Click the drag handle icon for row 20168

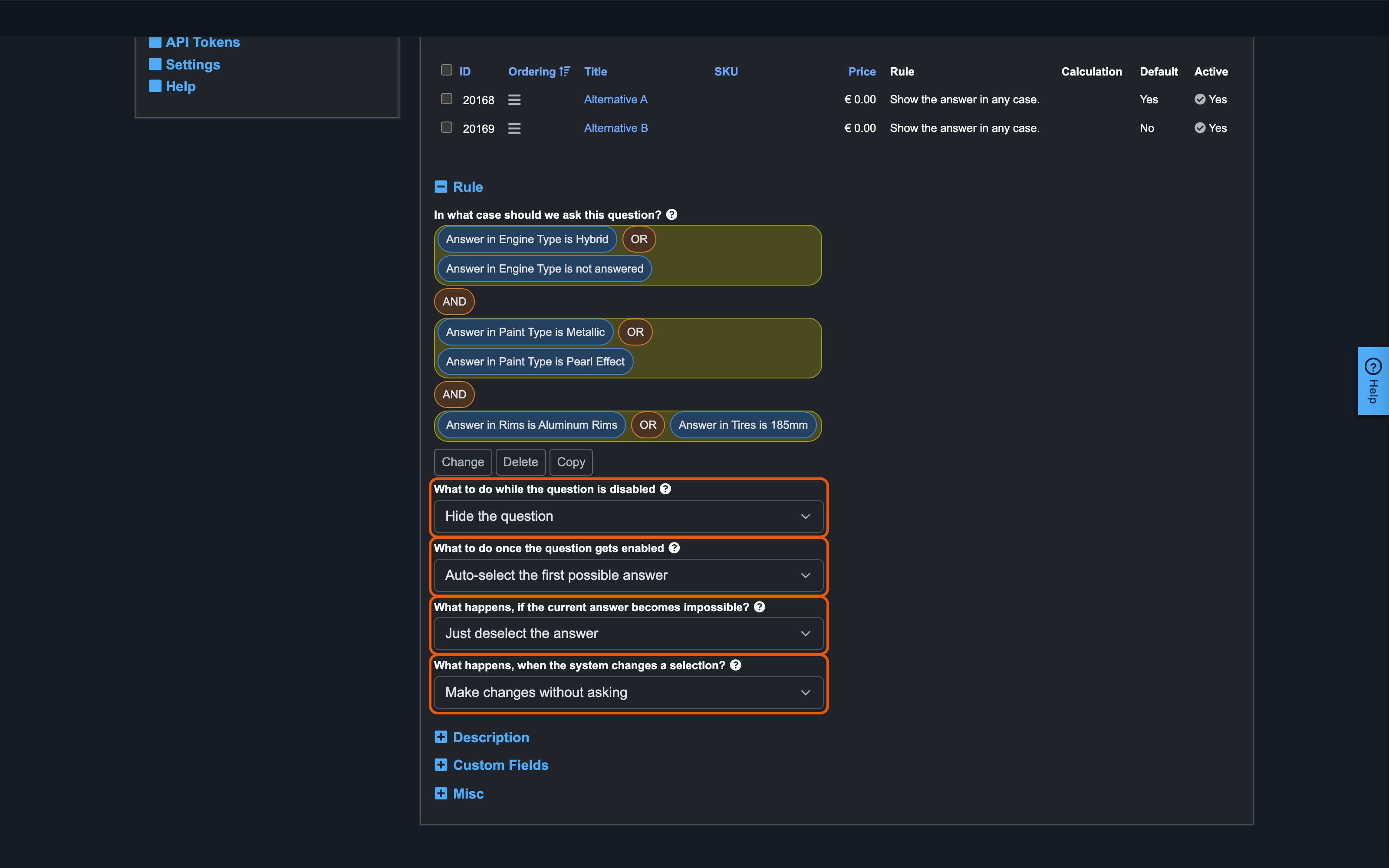coord(514,100)
